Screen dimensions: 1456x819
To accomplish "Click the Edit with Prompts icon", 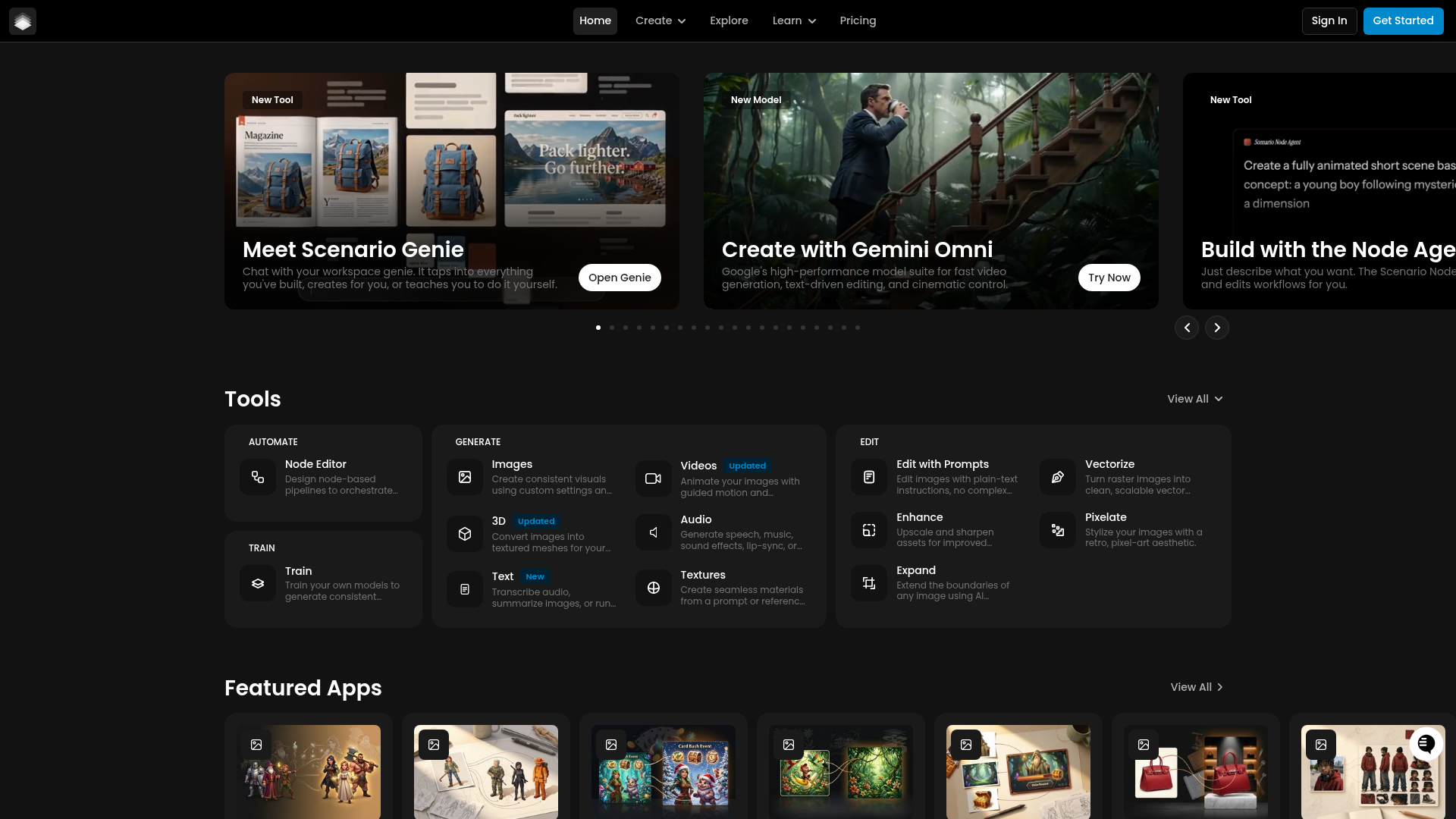I will coord(869,477).
